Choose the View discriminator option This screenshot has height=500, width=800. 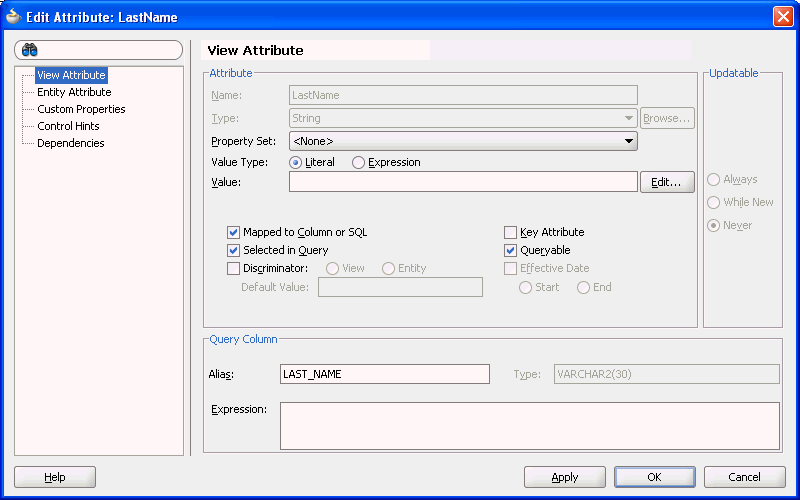click(332, 268)
